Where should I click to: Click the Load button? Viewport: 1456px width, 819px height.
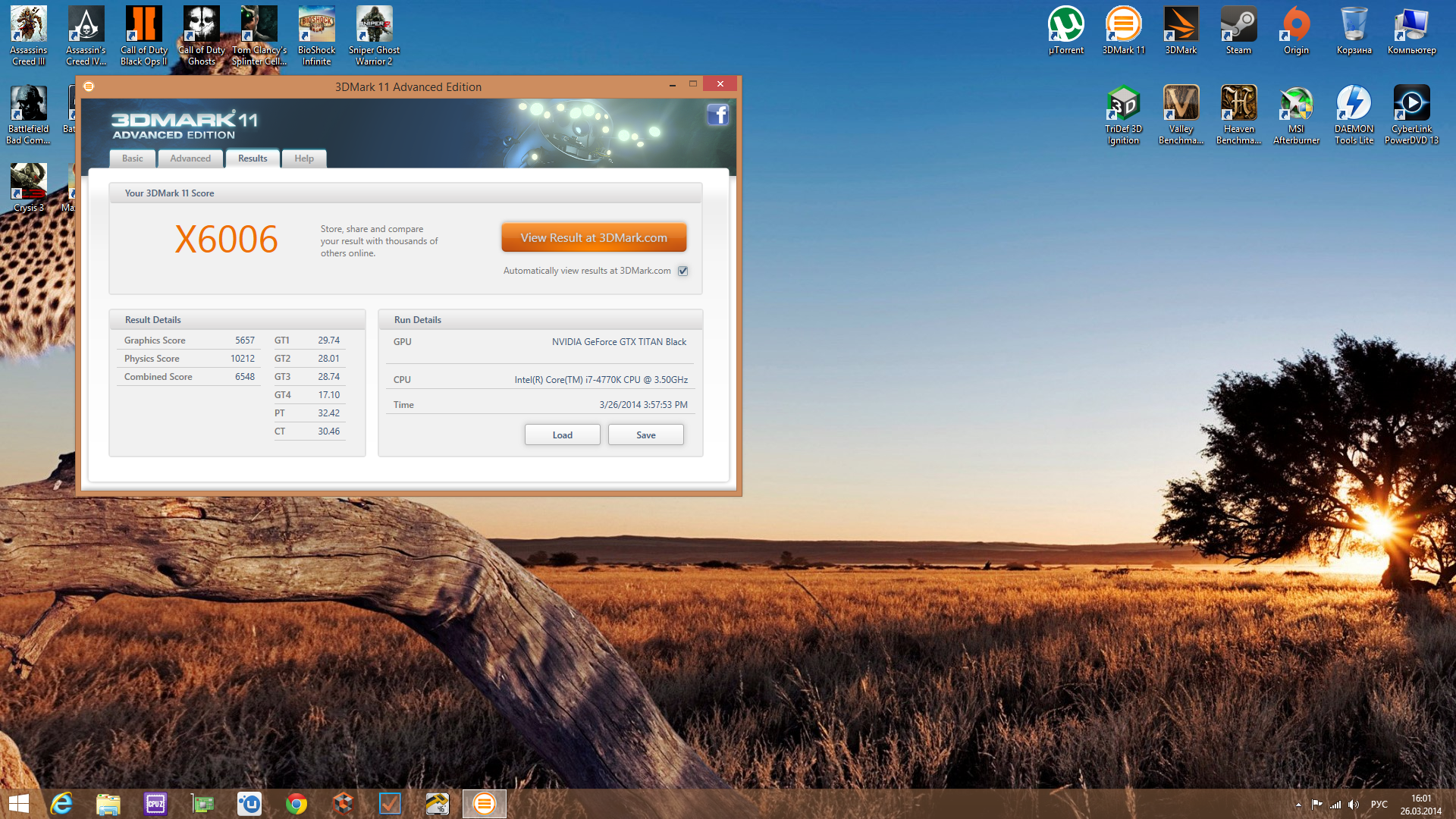[562, 435]
